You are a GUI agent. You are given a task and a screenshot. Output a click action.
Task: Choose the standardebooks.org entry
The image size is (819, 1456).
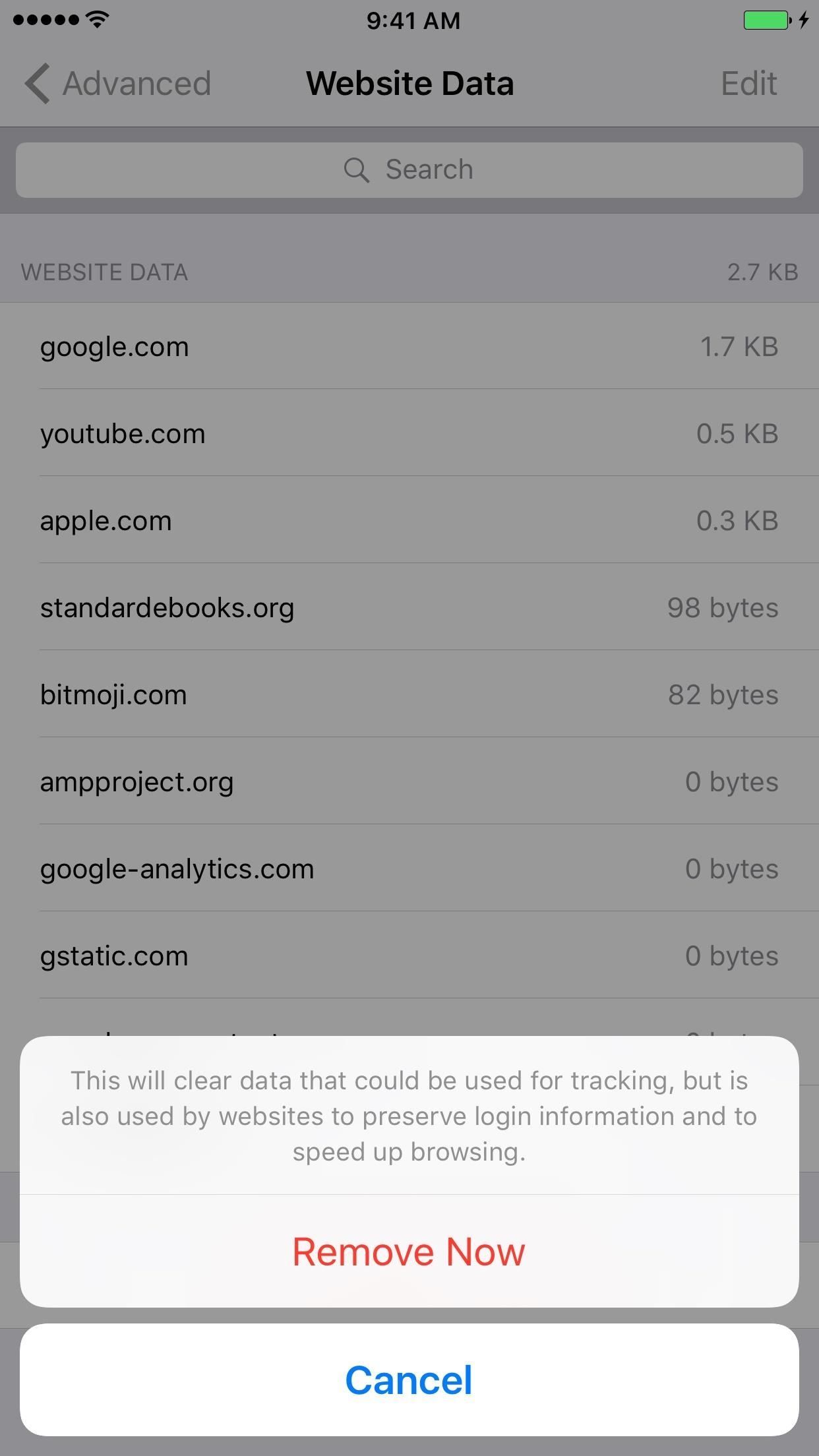coord(409,608)
